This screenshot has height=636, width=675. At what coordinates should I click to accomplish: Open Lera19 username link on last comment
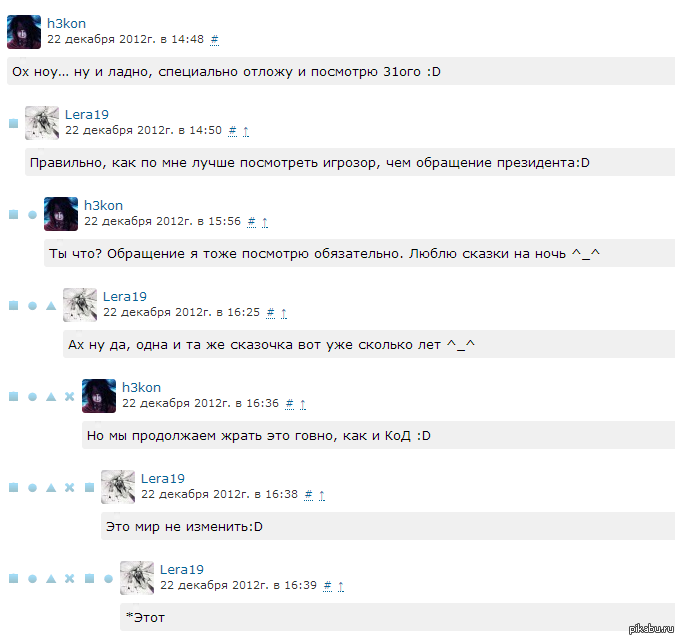point(182,570)
